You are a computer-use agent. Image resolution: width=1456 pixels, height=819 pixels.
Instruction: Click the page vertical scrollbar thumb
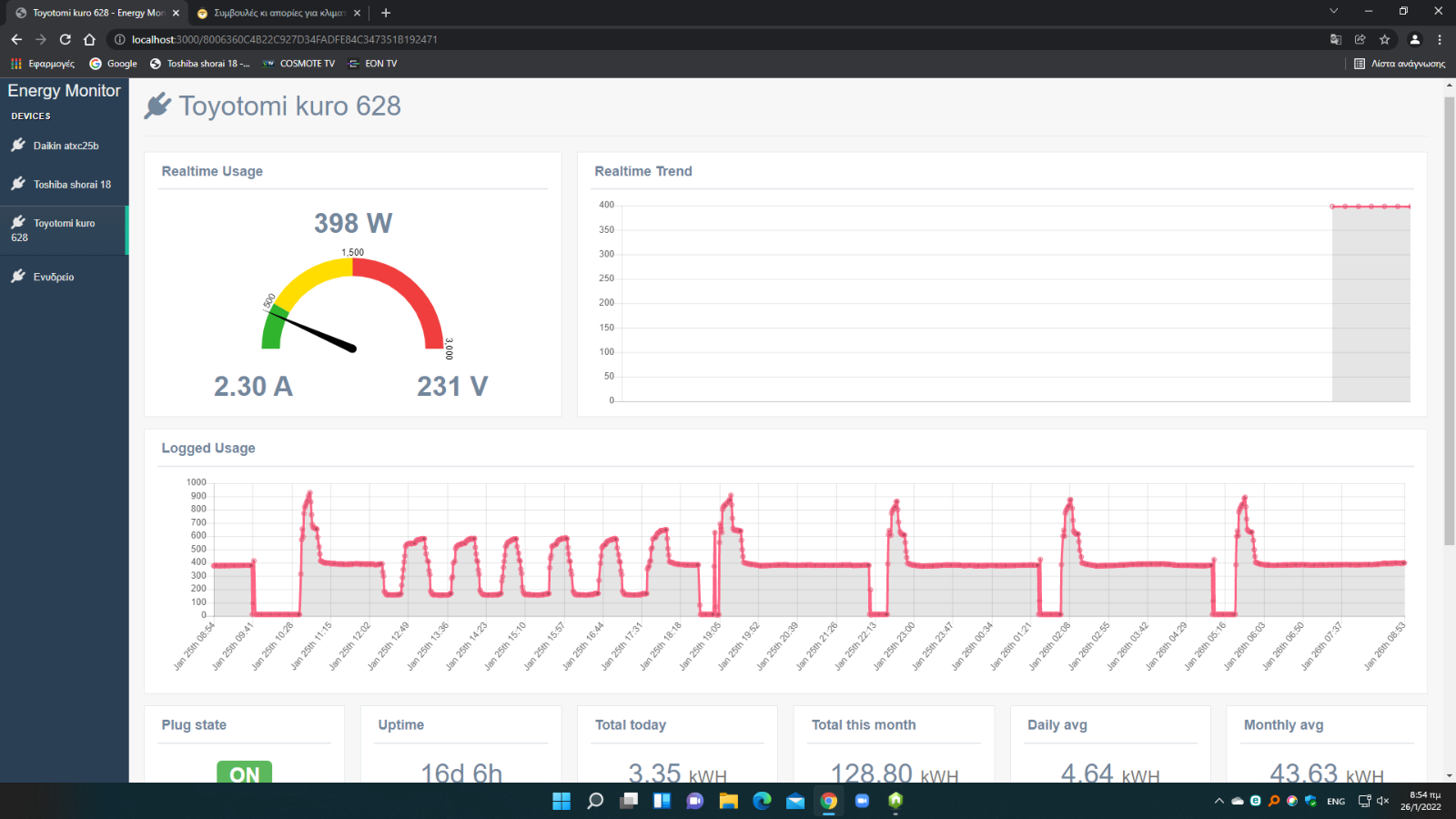(x=1449, y=318)
